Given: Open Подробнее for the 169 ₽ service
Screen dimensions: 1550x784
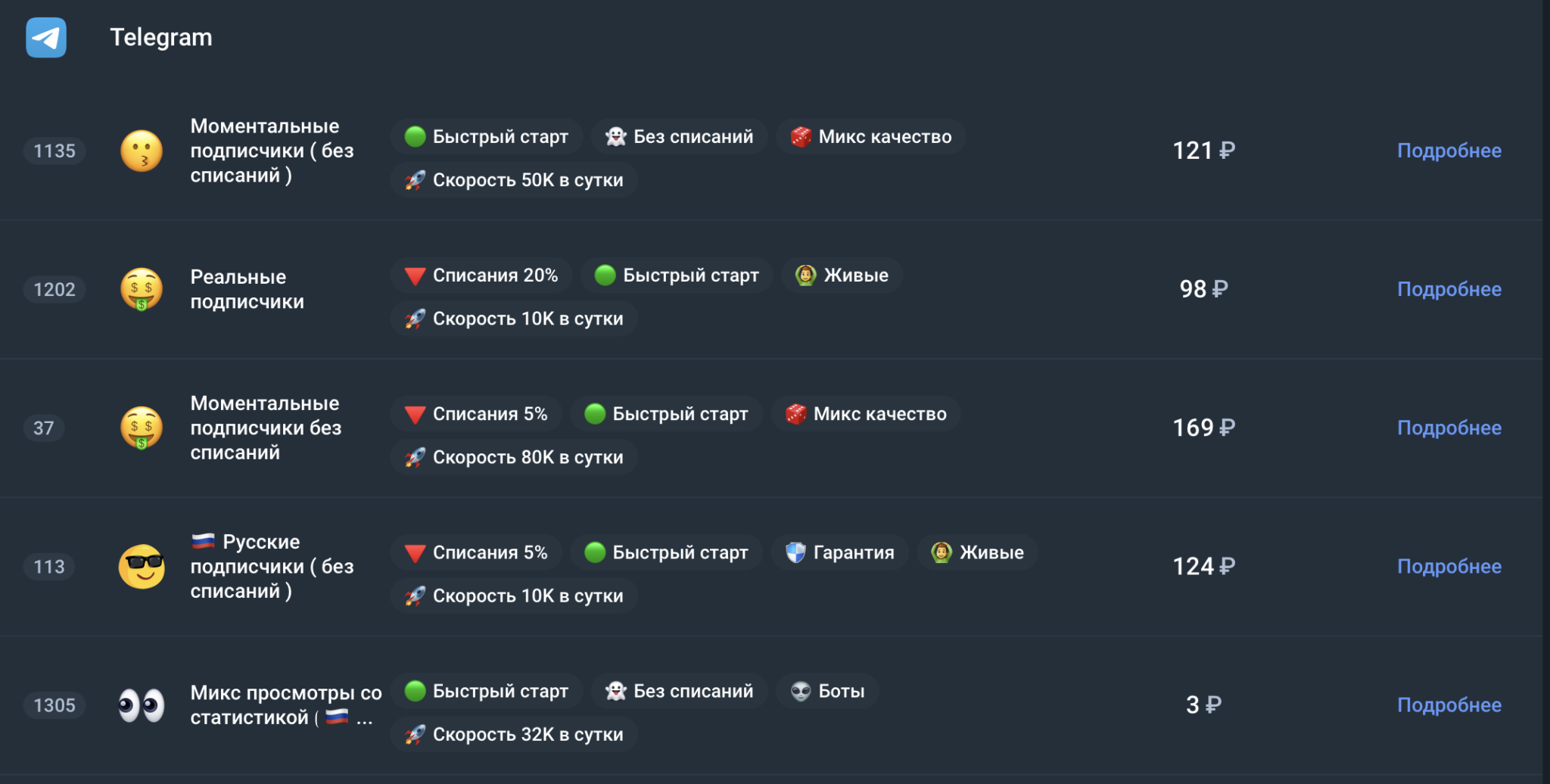Looking at the screenshot, I should (x=1449, y=428).
